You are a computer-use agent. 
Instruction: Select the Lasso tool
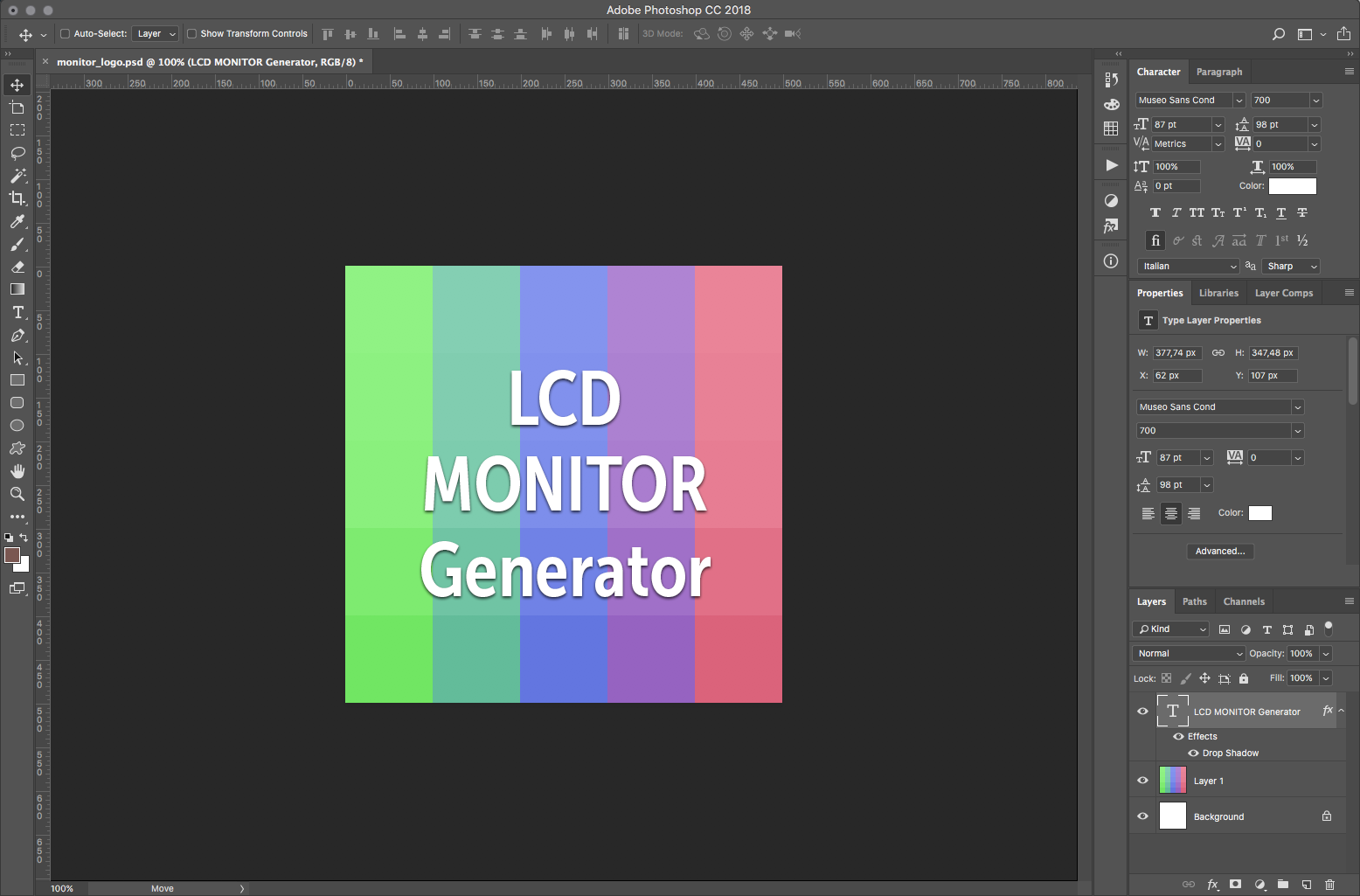(17, 153)
